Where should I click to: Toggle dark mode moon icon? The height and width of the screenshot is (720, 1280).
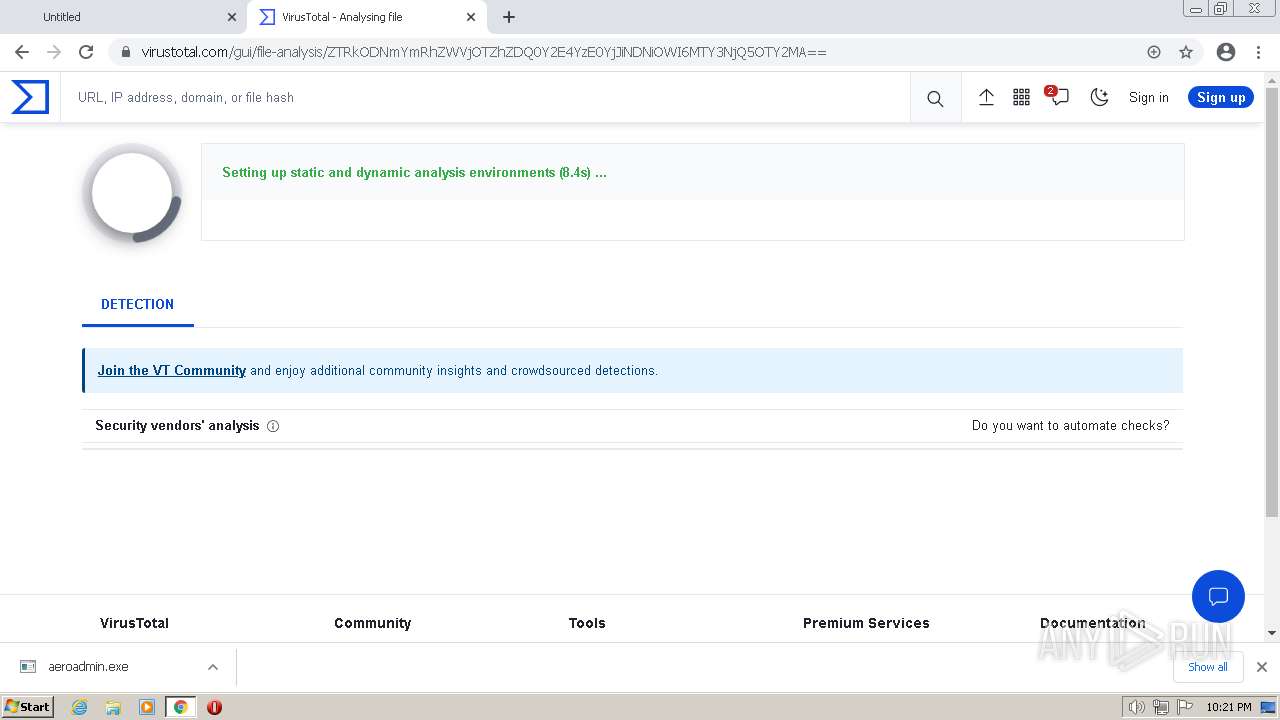coord(1099,97)
